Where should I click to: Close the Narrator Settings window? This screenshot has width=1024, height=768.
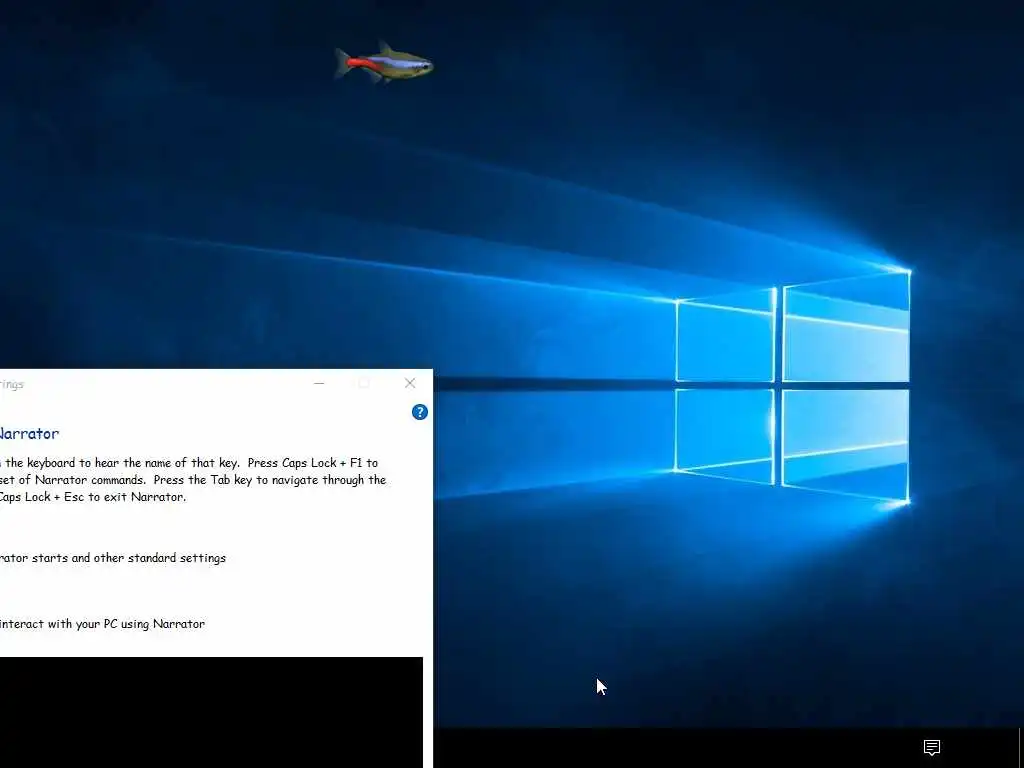[x=409, y=383]
